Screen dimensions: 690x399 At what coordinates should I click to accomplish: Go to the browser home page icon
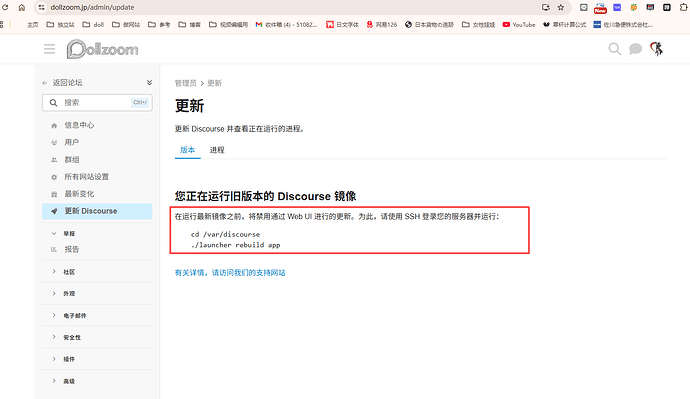coord(22,7)
